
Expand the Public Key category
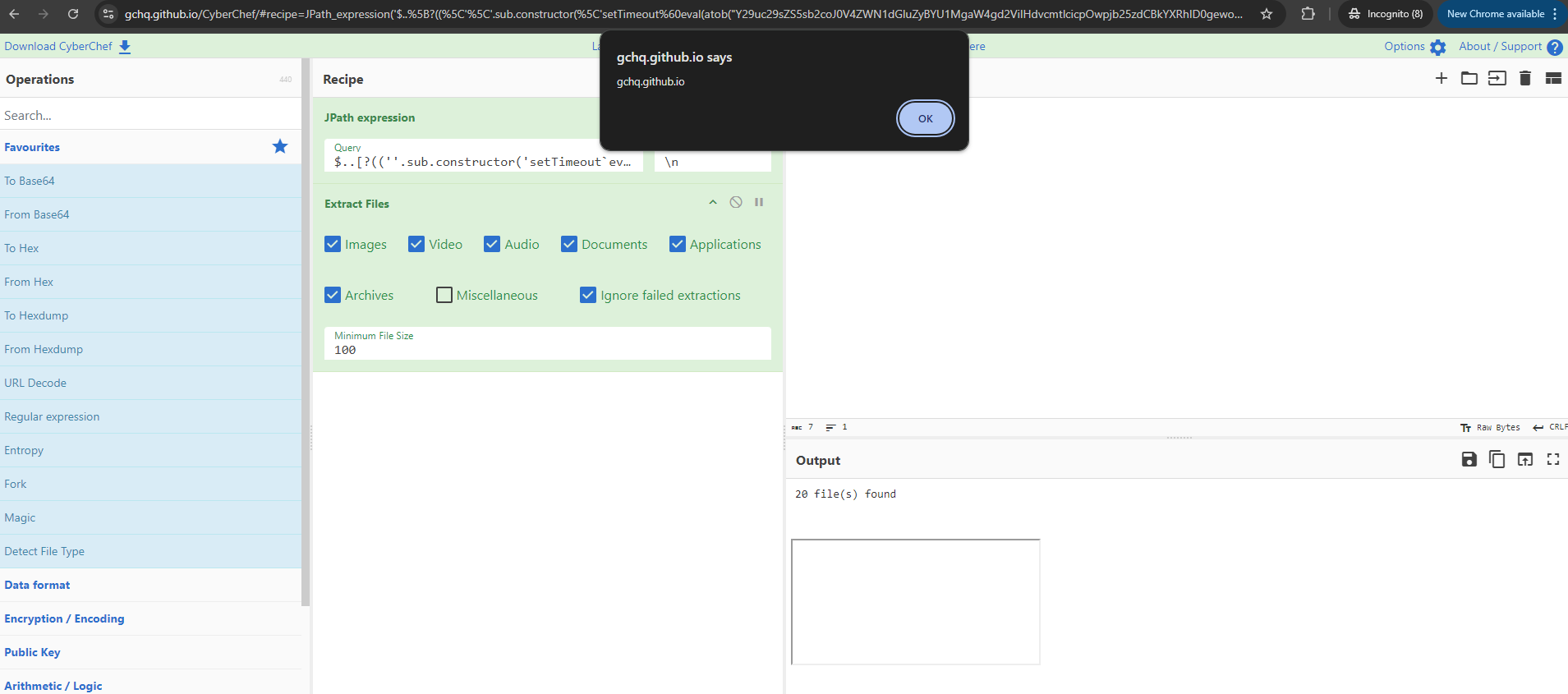point(150,652)
